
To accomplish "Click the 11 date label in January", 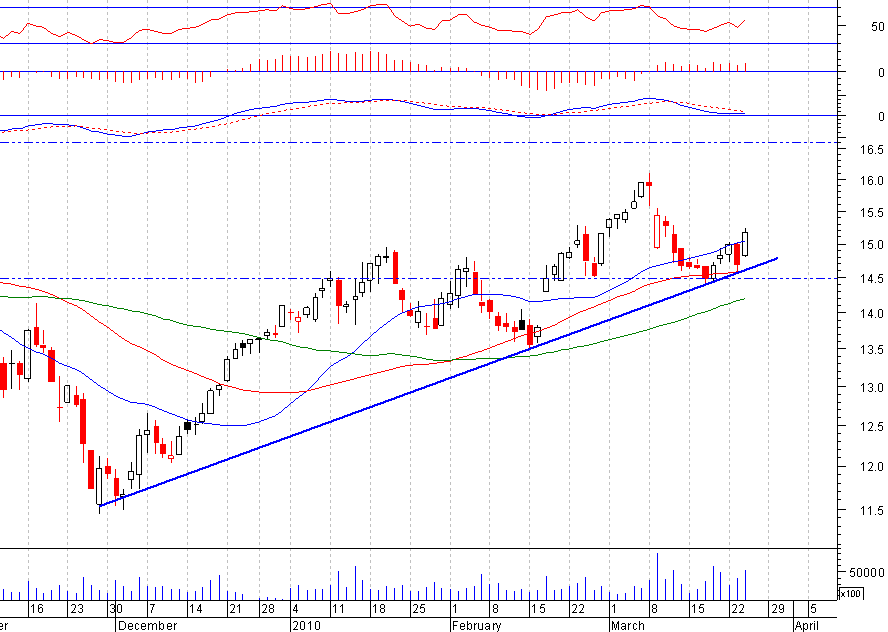I will coord(338,609).
